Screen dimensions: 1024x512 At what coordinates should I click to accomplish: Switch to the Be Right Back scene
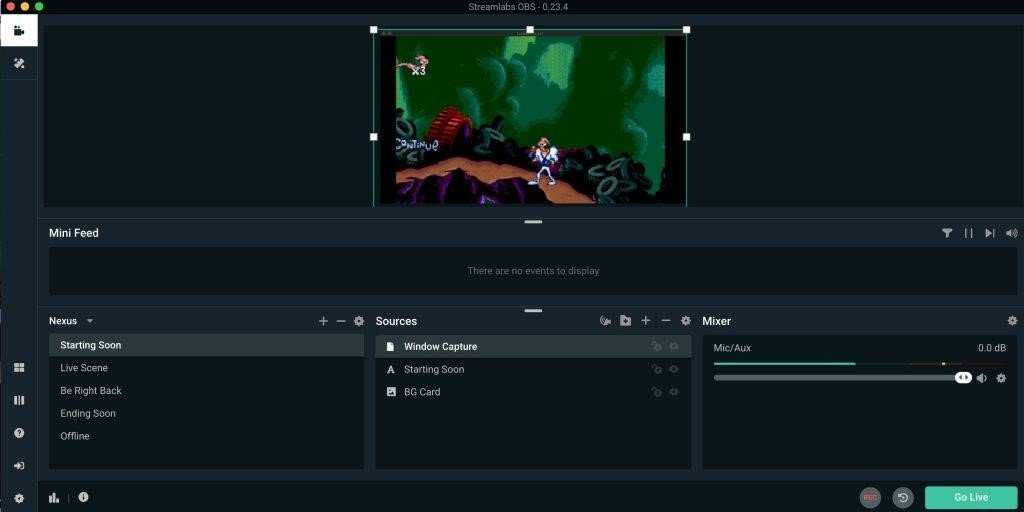[91, 391]
